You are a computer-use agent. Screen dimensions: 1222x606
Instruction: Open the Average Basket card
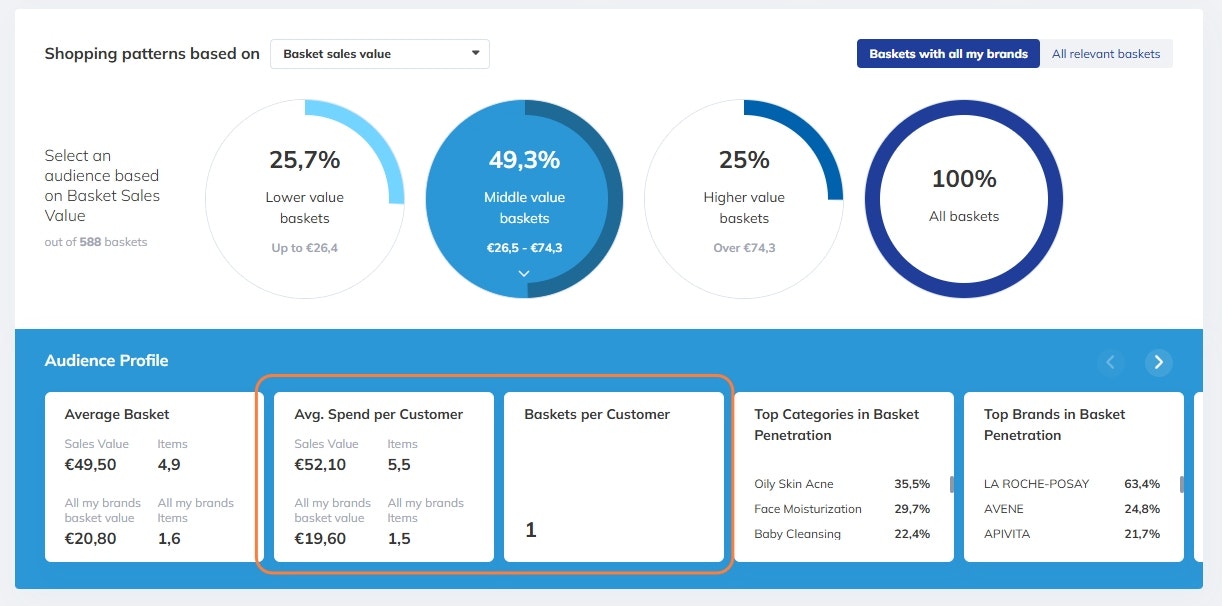click(154, 476)
